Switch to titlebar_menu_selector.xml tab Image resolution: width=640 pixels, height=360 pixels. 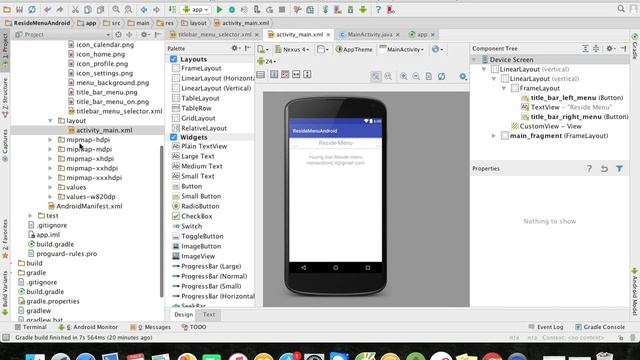tap(214, 35)
